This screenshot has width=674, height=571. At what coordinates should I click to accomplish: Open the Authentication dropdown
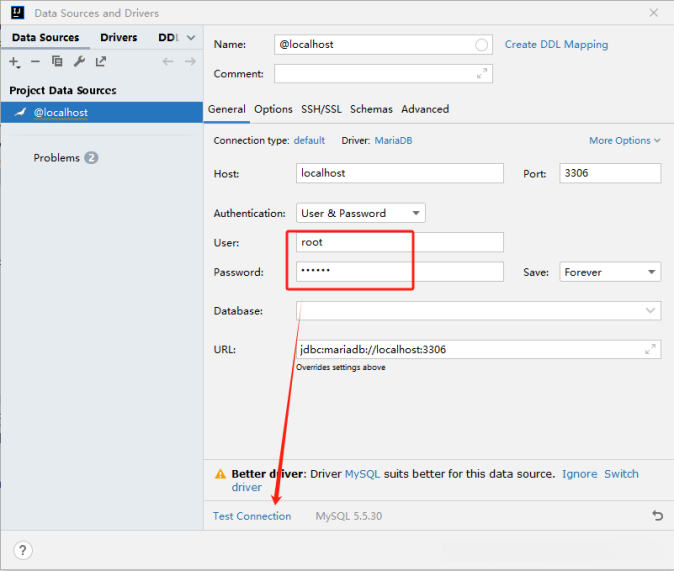(361, 213)
